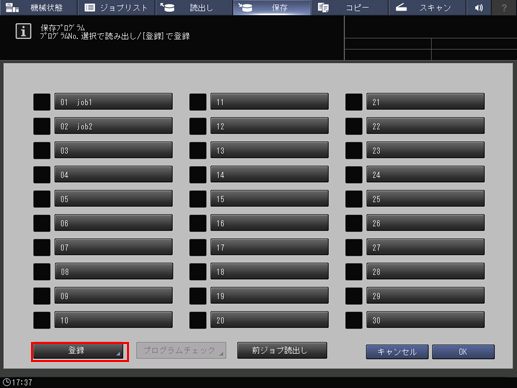Select program slot 21

[425, 102]
